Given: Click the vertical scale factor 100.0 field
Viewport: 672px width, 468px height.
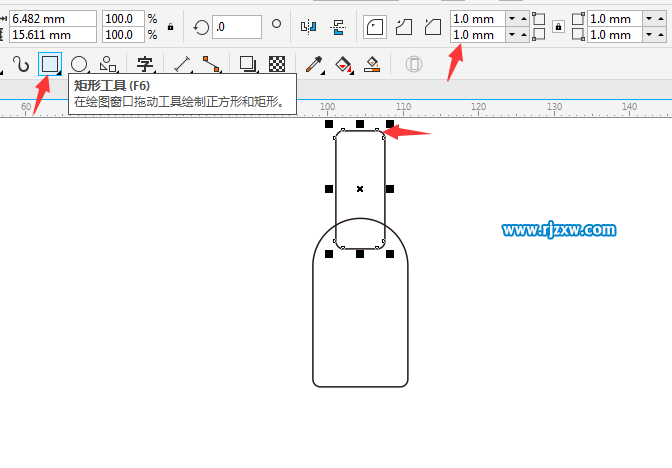Looking at the screenshot, I should (x=123, y=35).
